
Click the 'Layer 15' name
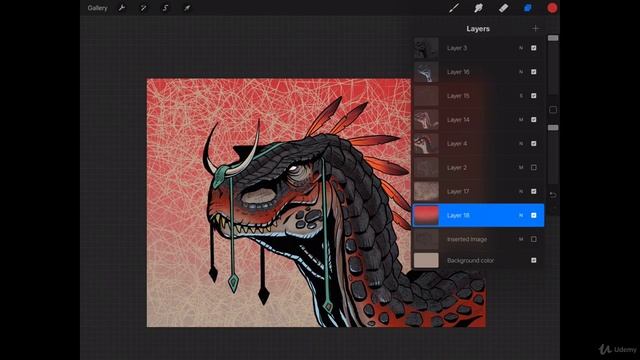pyautogui.click(x=458, y=96)
